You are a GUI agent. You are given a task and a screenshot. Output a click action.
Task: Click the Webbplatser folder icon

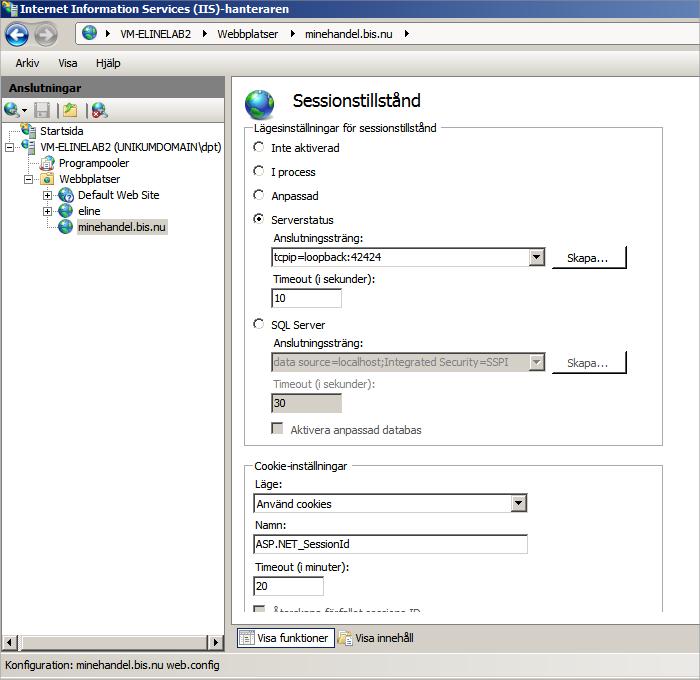[x=47, y=179]
